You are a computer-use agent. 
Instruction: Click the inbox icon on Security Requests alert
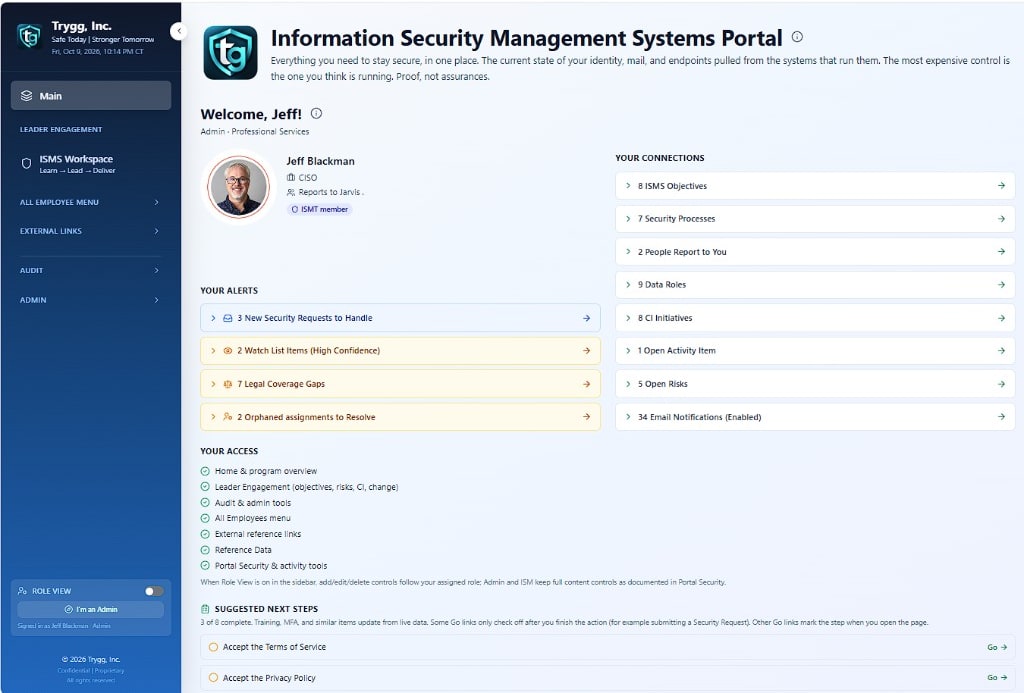tap(228, 318)
